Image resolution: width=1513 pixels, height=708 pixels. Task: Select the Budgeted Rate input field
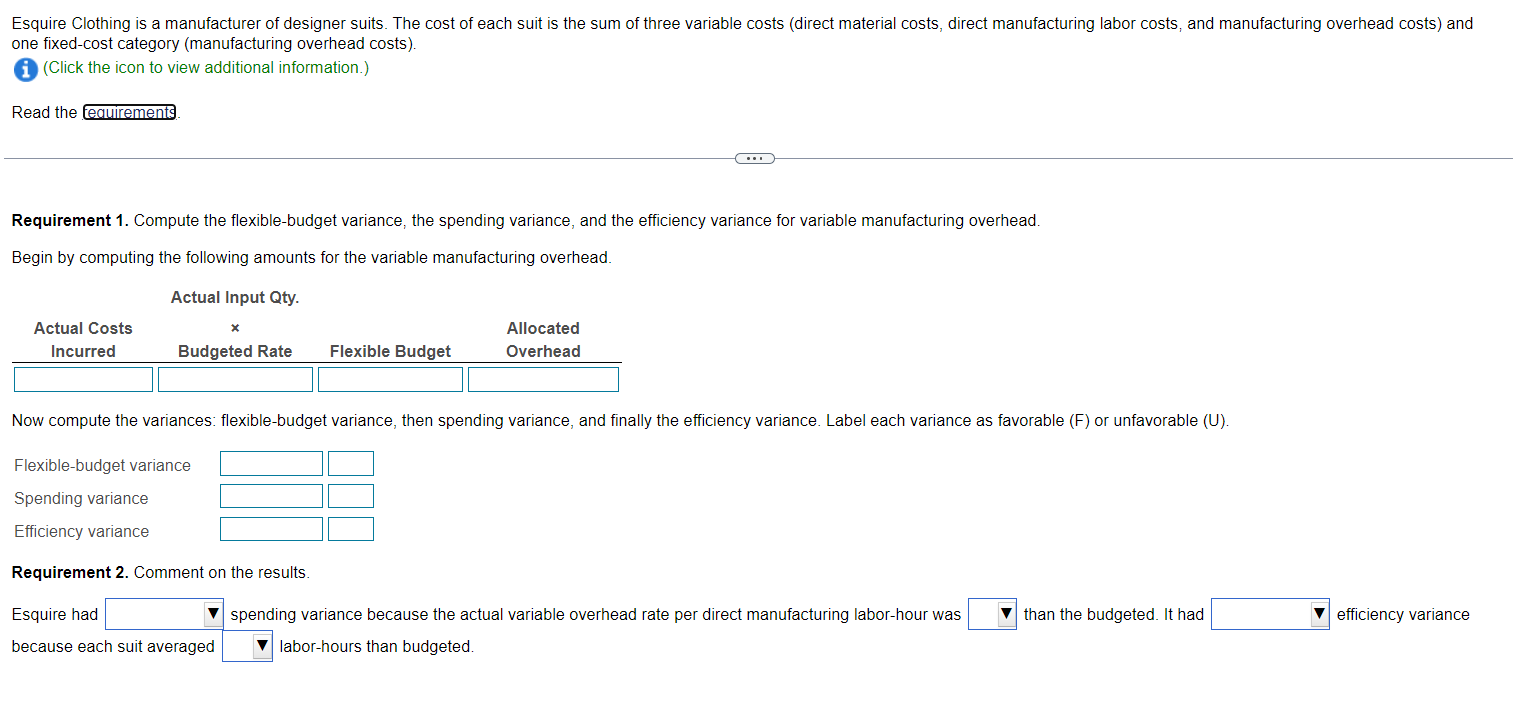pos(234,378)
